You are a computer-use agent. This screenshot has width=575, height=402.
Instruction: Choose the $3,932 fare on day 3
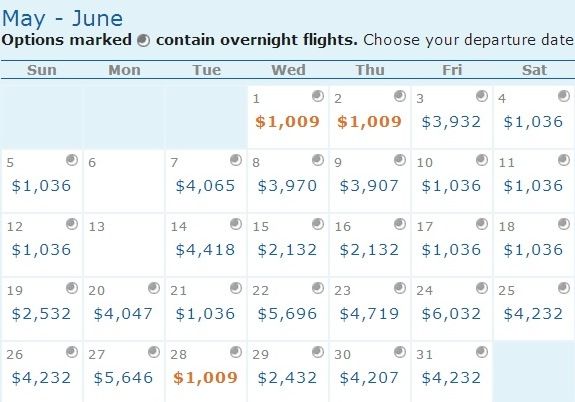click(451, 122)
